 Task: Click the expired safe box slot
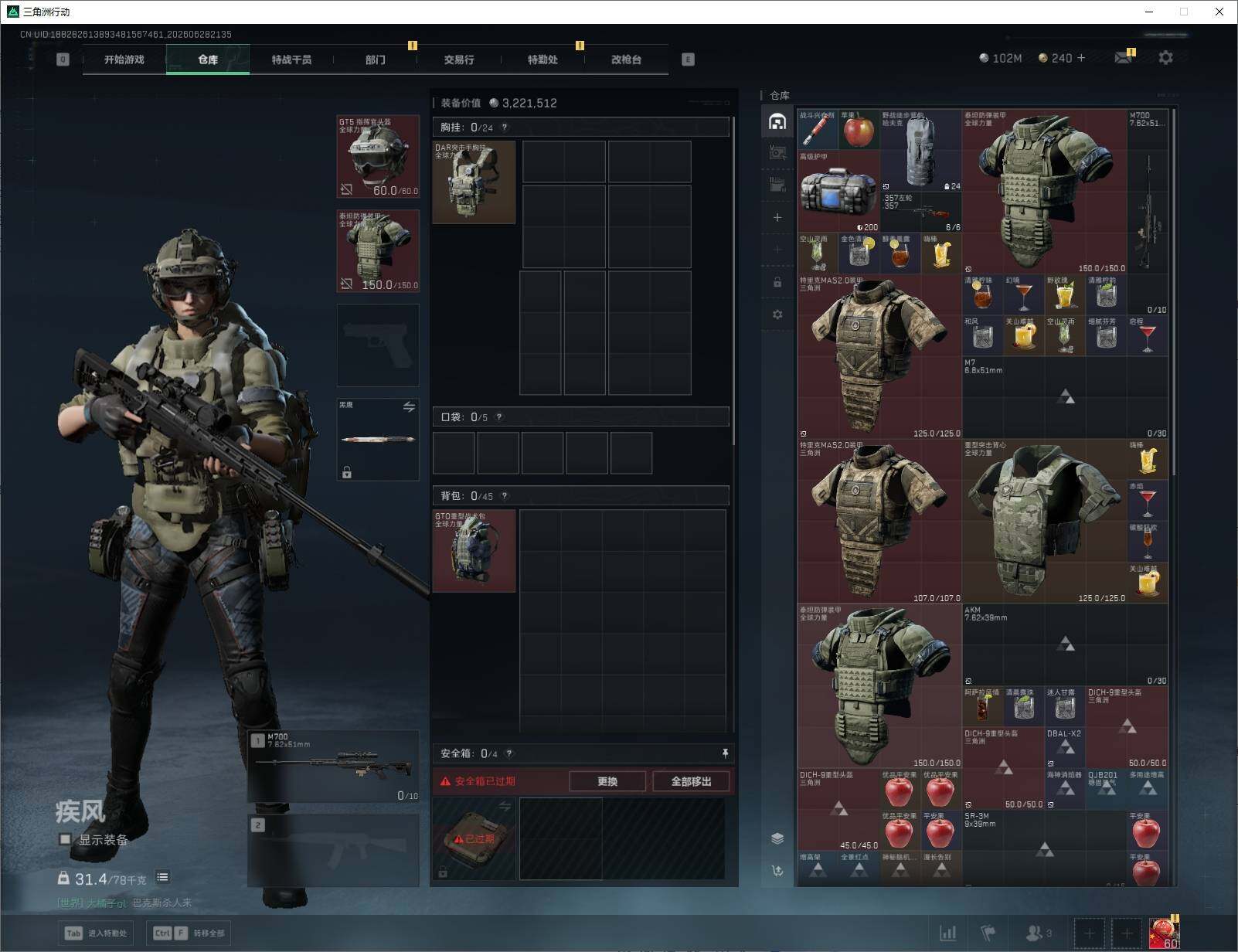(x=474, y=838)
